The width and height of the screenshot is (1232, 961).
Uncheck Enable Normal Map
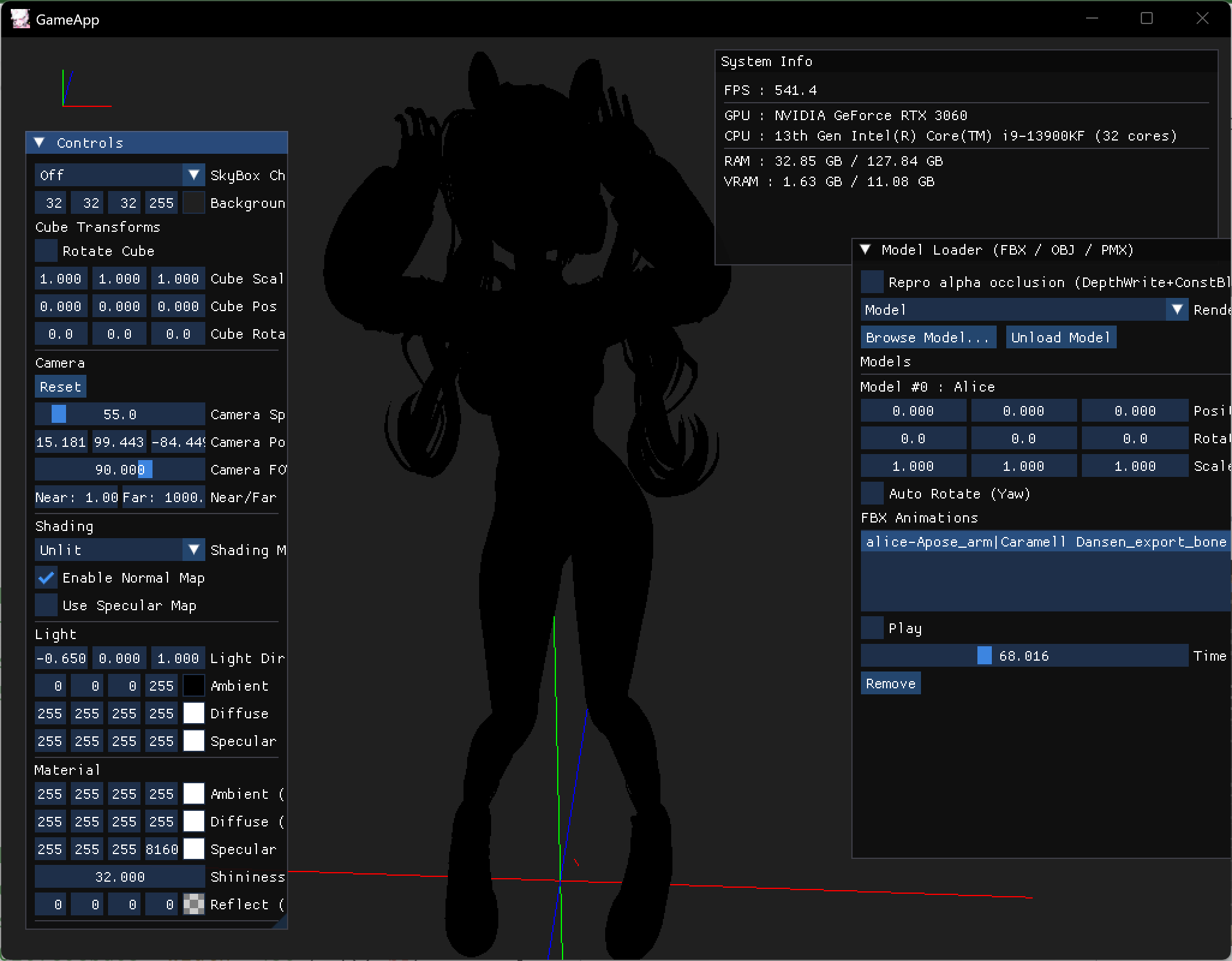click(x=46, y=578)
